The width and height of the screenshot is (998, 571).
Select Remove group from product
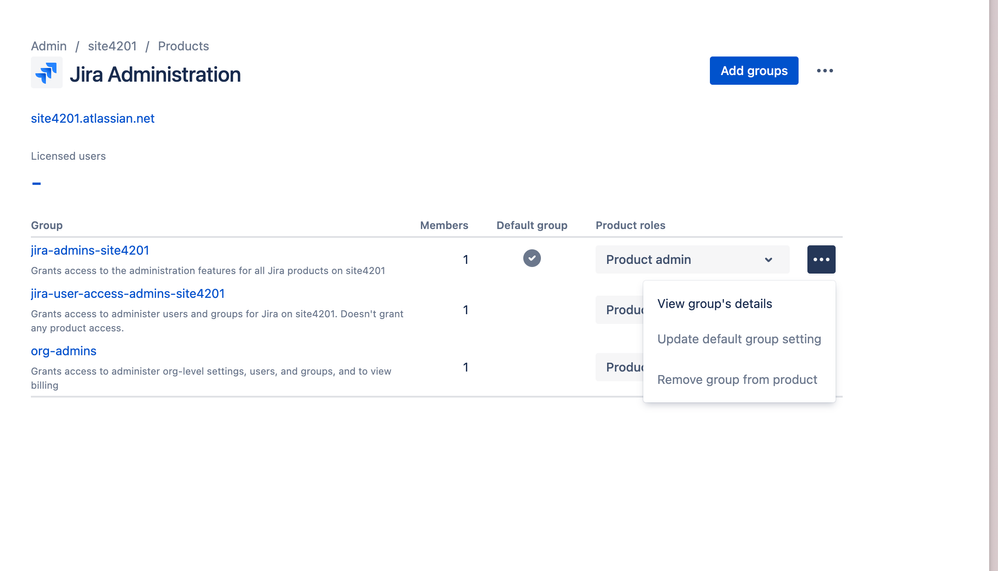pyautogui.click(x=737, y=379)
